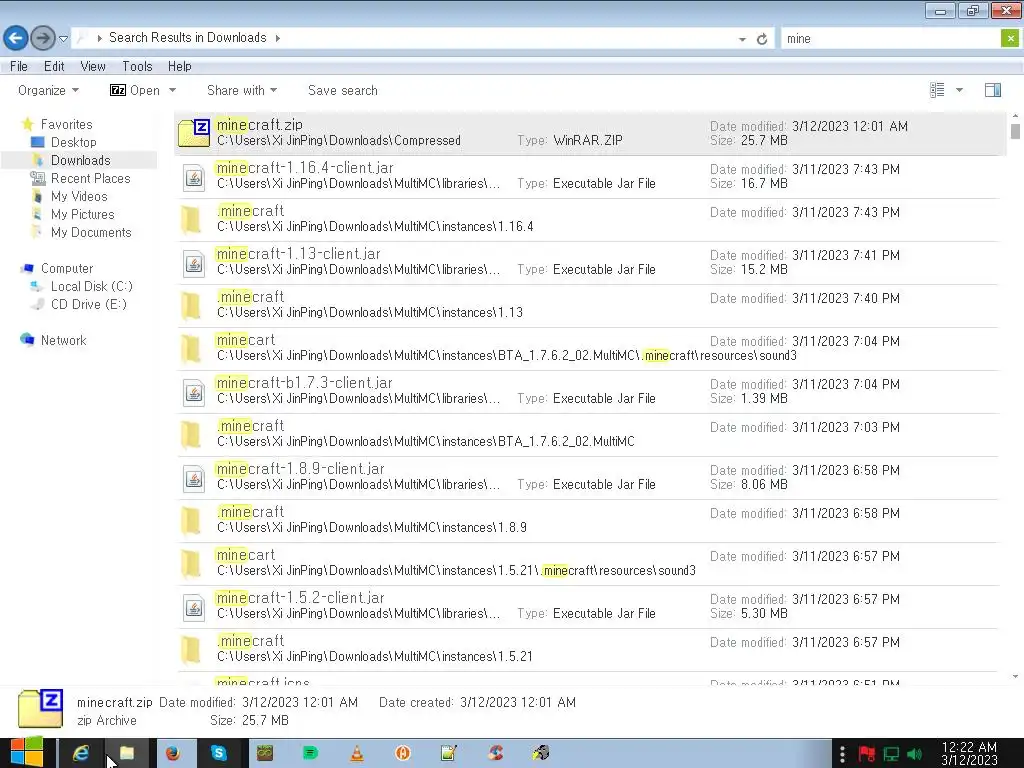
Task: Toggle the preview pane
Action: pos(993,90)
